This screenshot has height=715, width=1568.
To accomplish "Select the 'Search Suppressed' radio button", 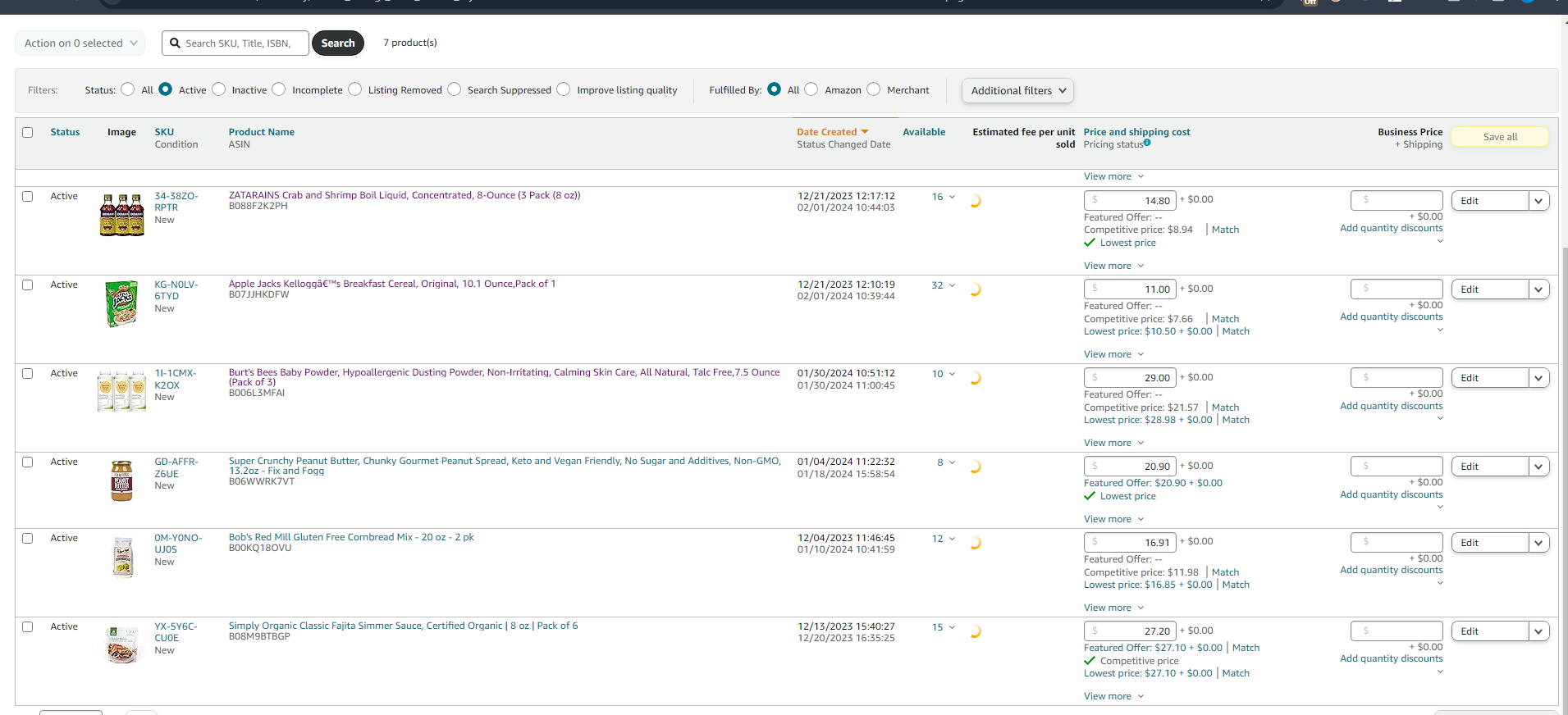I will (x=455, y=89).
